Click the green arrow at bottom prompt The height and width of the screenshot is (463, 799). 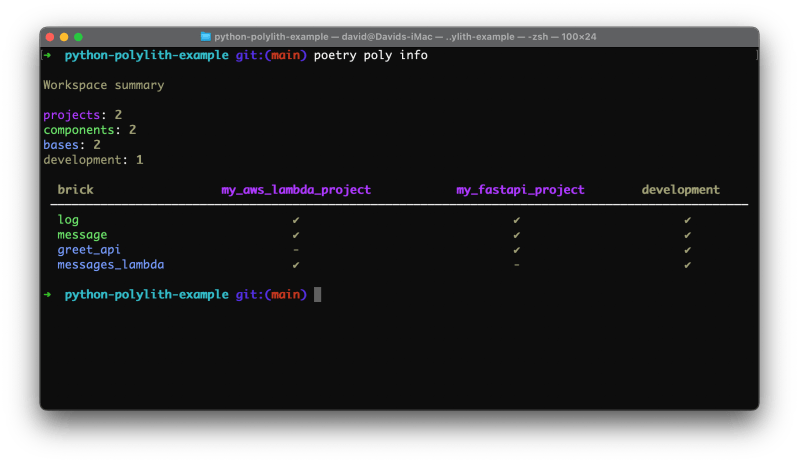tap(47, 294)
